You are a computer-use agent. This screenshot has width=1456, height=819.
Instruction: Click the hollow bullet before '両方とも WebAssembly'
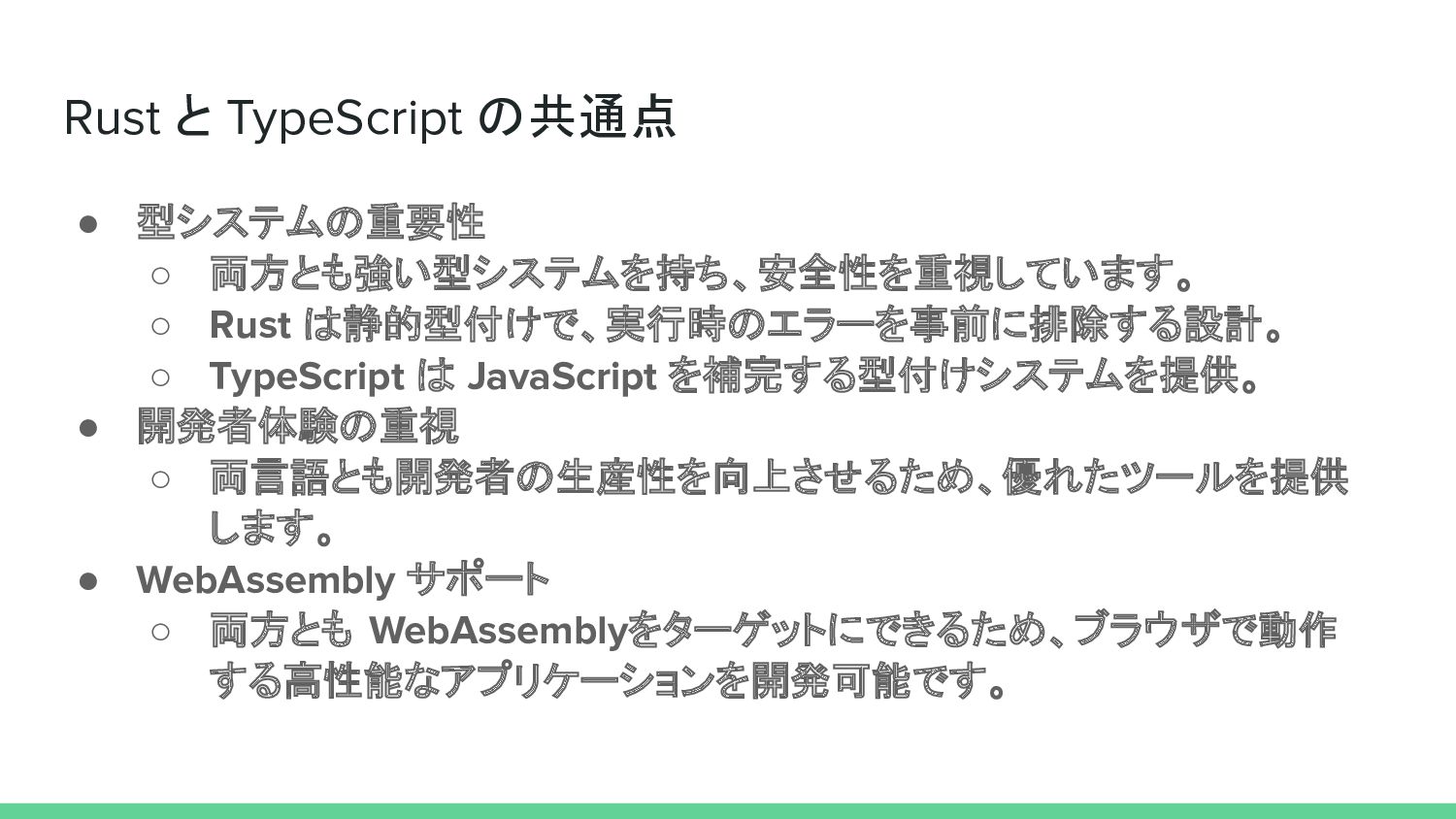pos(161,633)
